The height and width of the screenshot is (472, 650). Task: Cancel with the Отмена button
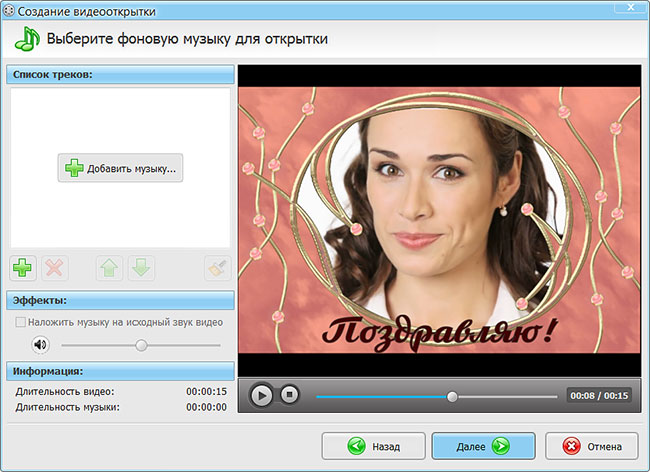(592, 446)
